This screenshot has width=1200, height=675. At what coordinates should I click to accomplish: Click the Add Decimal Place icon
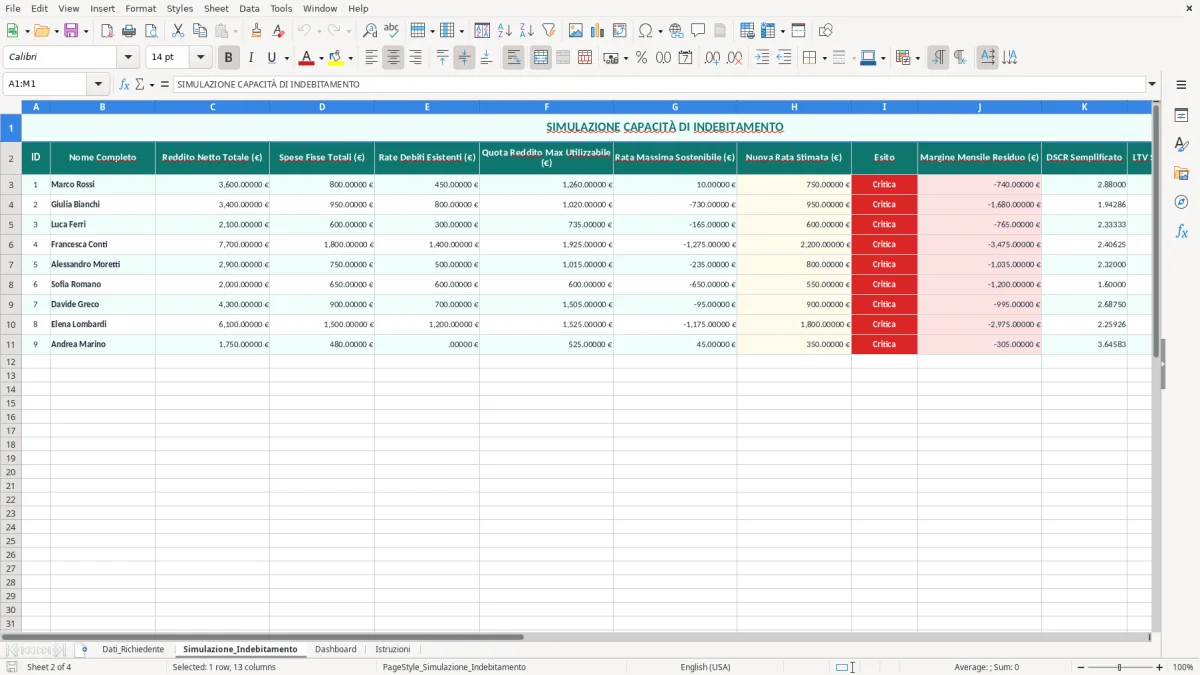point(712,58)
